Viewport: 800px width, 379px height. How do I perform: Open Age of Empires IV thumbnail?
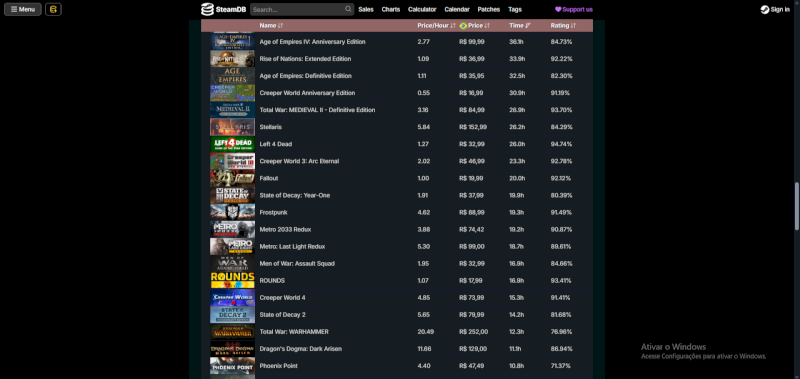pos(233,41)
